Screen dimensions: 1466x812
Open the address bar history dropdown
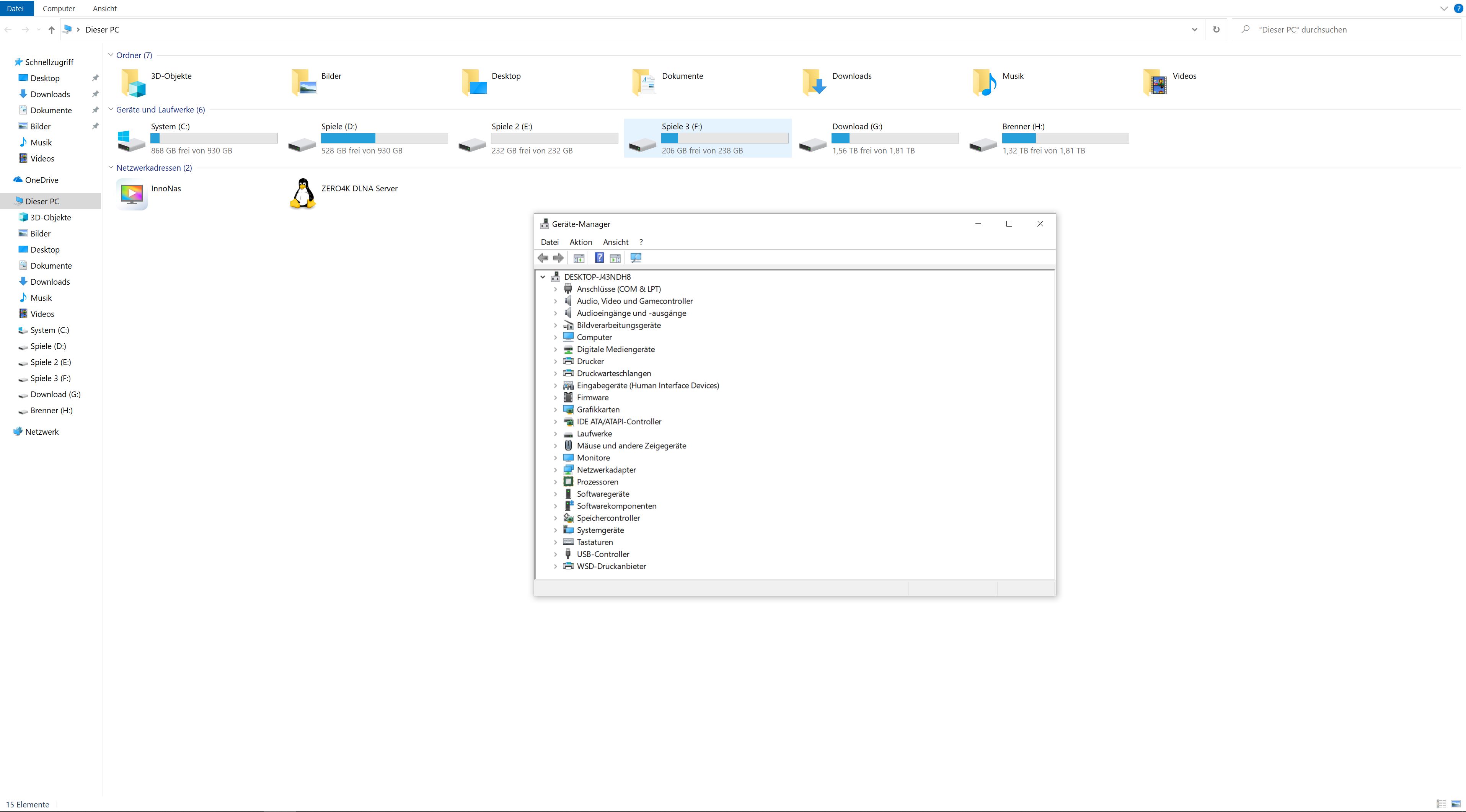click(1194, 29)
